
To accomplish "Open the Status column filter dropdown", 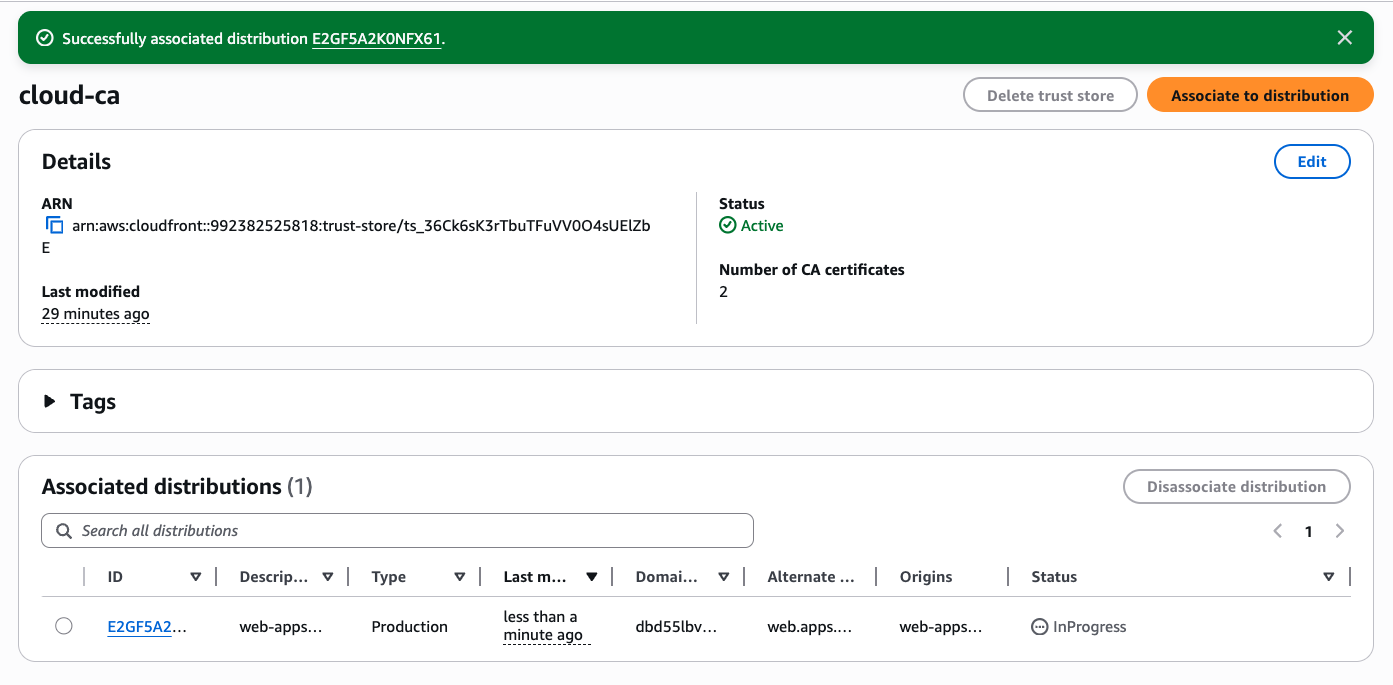I will (x=1329, y=576).
